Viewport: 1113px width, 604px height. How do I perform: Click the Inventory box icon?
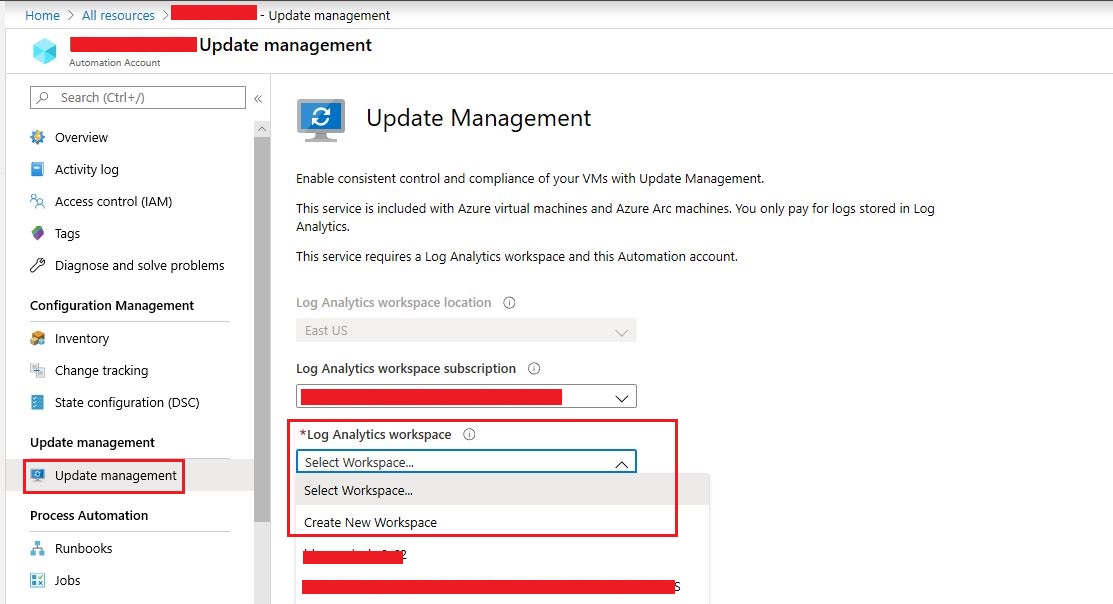pos(38,339)
